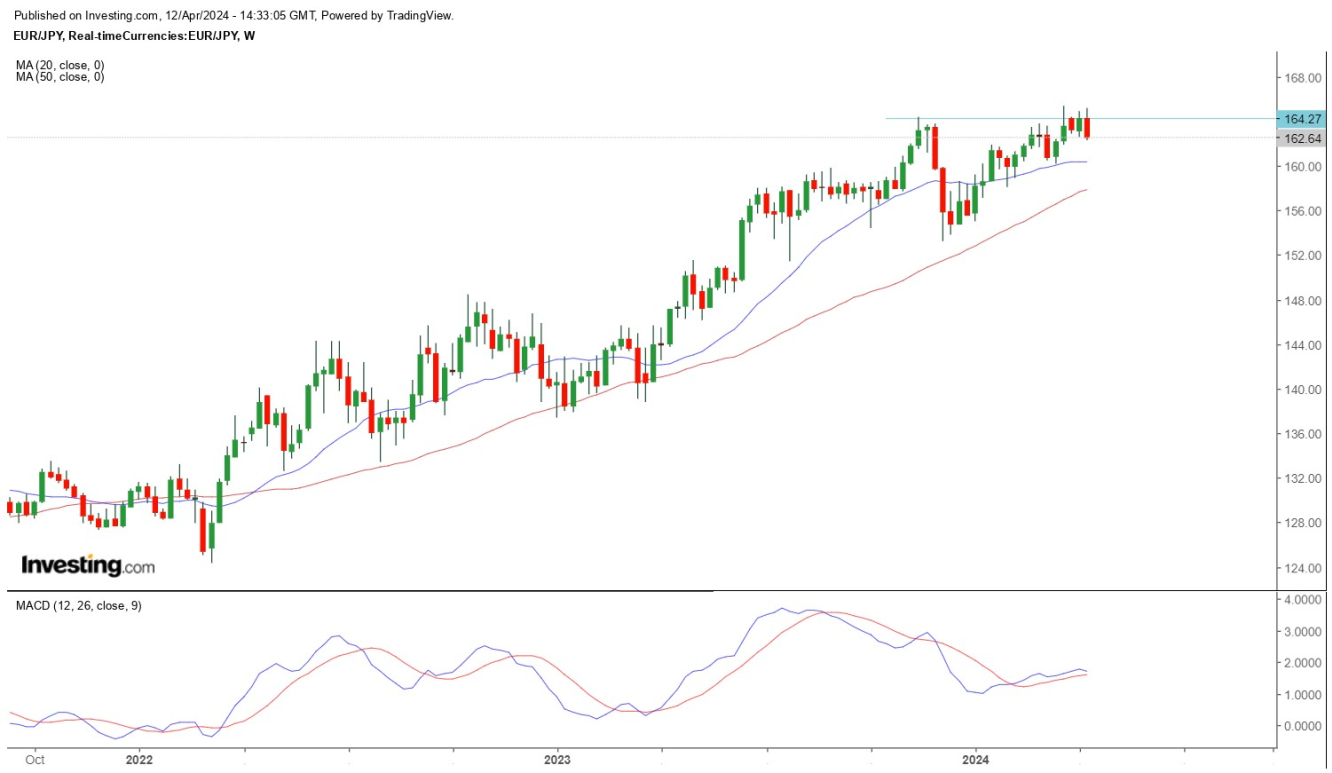The height and width of the screenshot is (773, 1332).
Task: Click the 148.00 price axis label
Action: pyautogui.click(x=1303, y=301)
